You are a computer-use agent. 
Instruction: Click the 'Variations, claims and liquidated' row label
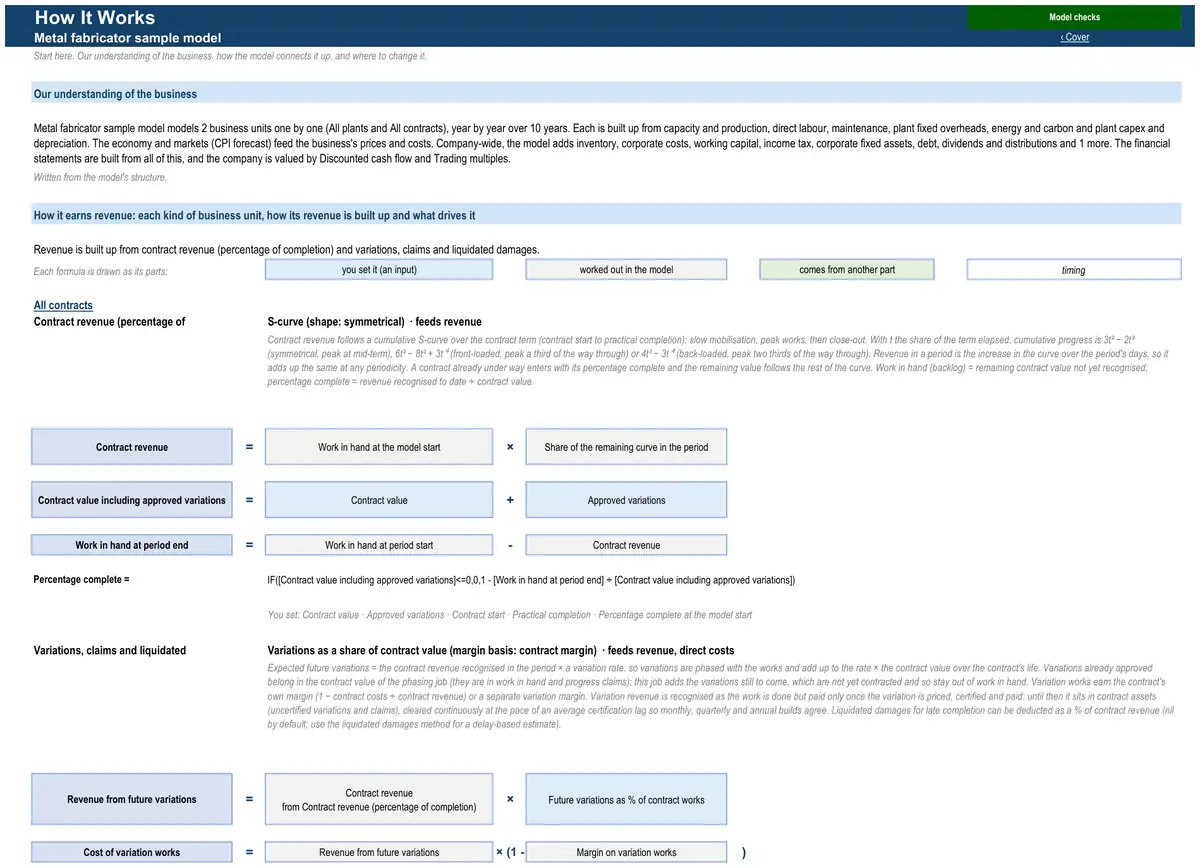(110, 650)
